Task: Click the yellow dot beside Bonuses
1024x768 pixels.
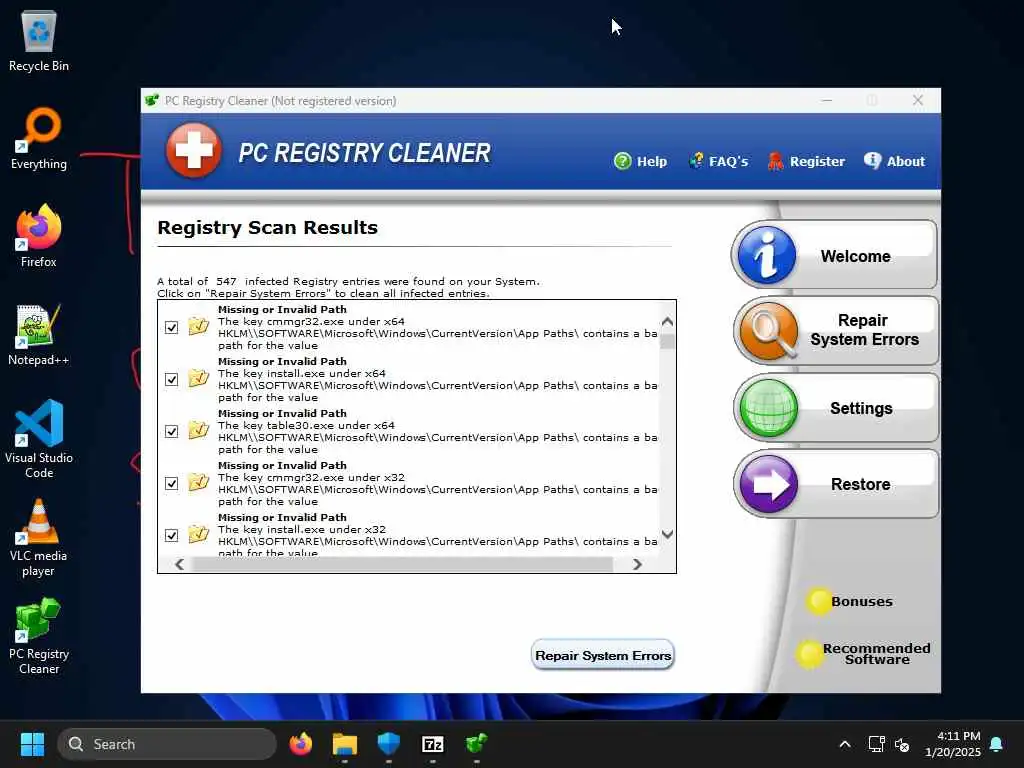Action: coord(819,601)
